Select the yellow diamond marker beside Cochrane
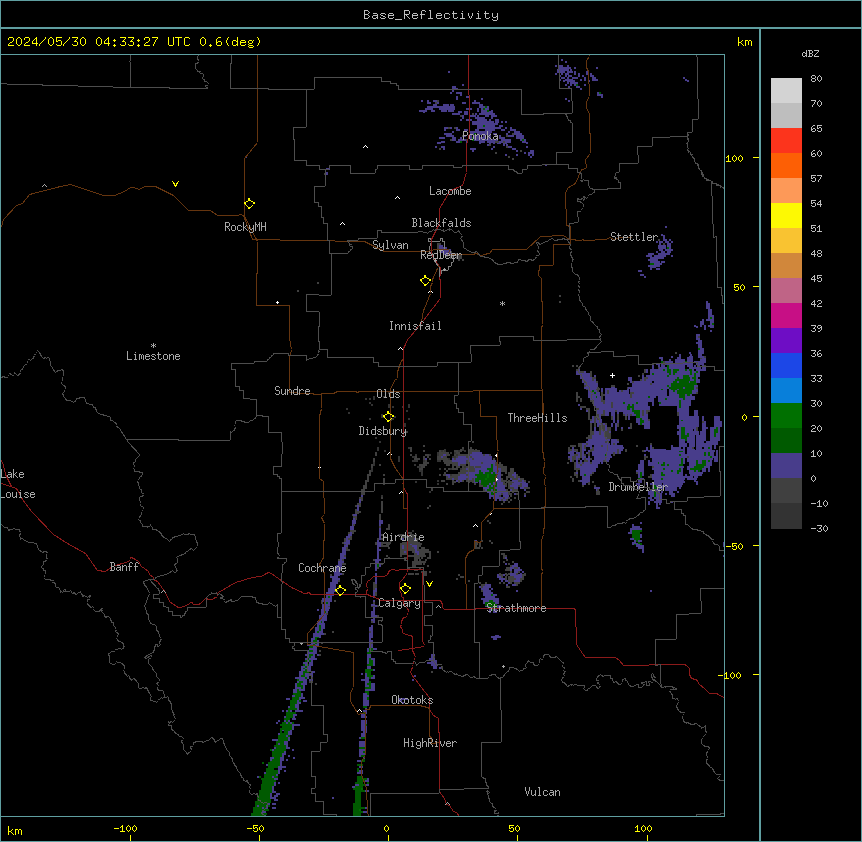The image size is (862, 842). (x=340, y=590)
